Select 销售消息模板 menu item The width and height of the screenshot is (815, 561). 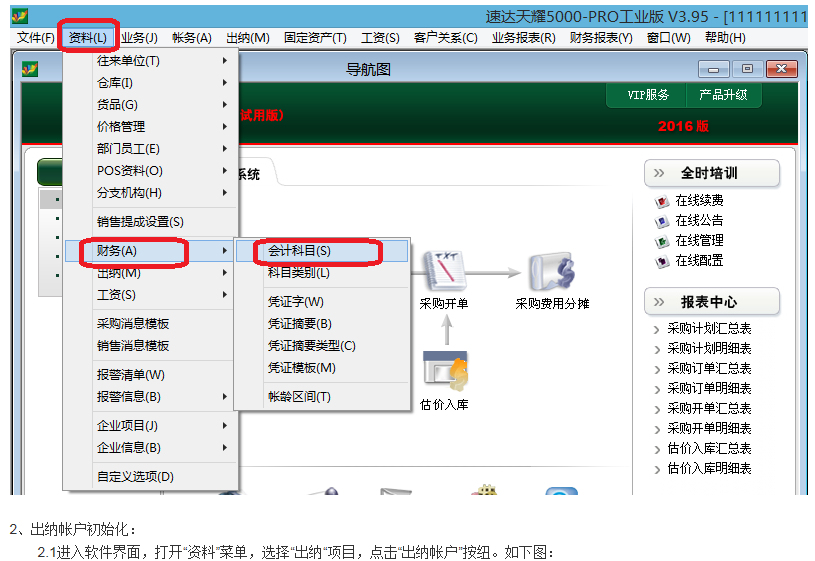151,346
